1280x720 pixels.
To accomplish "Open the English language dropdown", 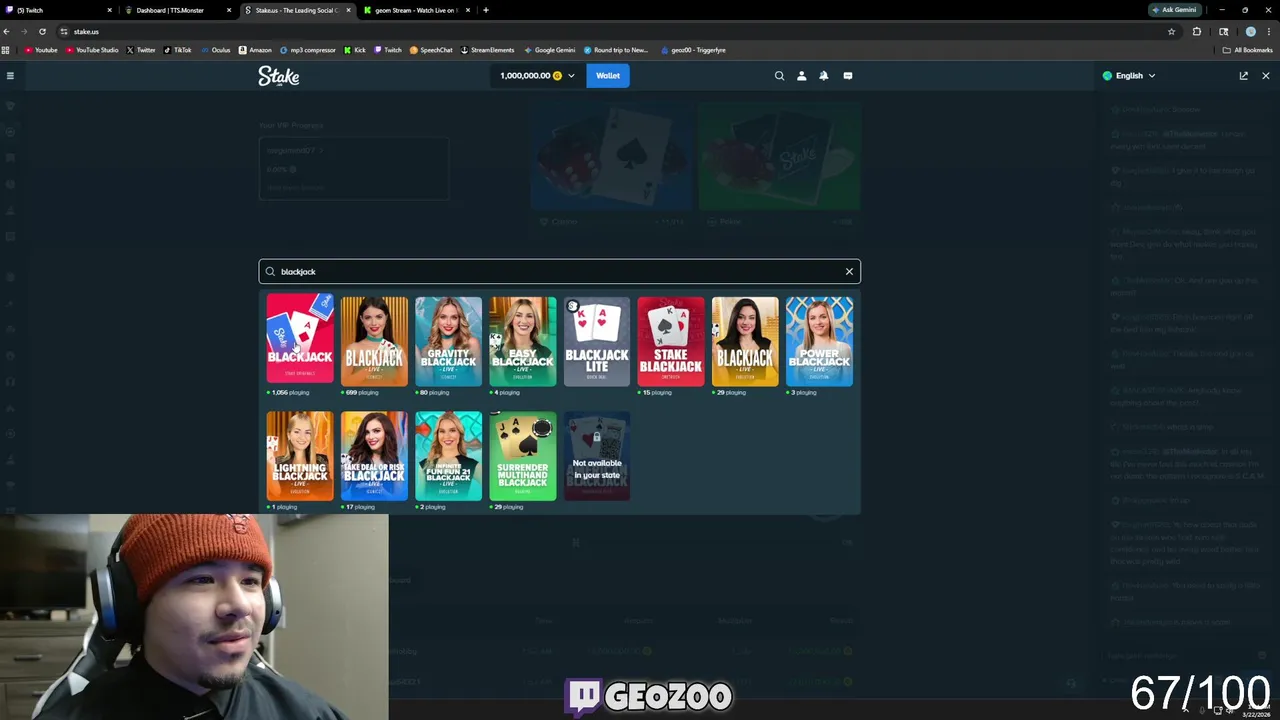I will [x=1129, y=76].
